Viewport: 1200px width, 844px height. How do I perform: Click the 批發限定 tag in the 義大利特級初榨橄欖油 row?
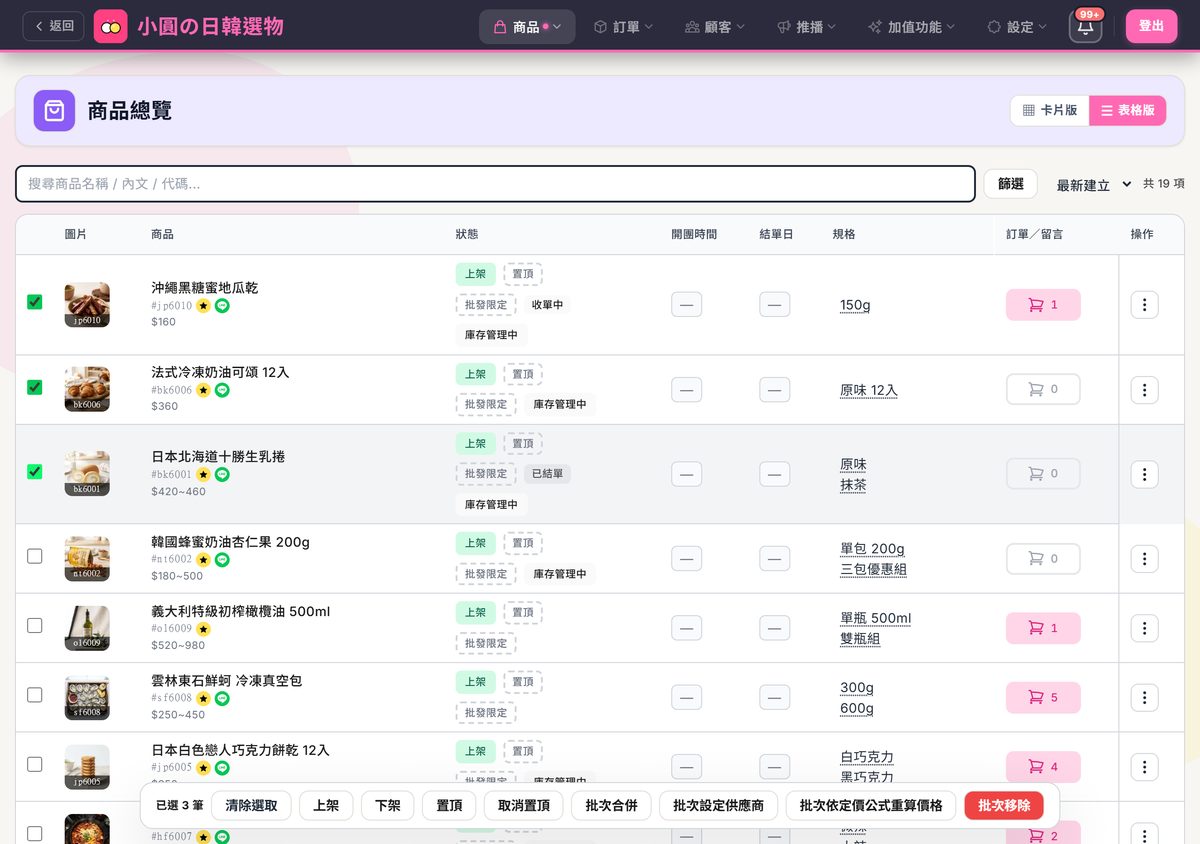[x=486, y=643]
